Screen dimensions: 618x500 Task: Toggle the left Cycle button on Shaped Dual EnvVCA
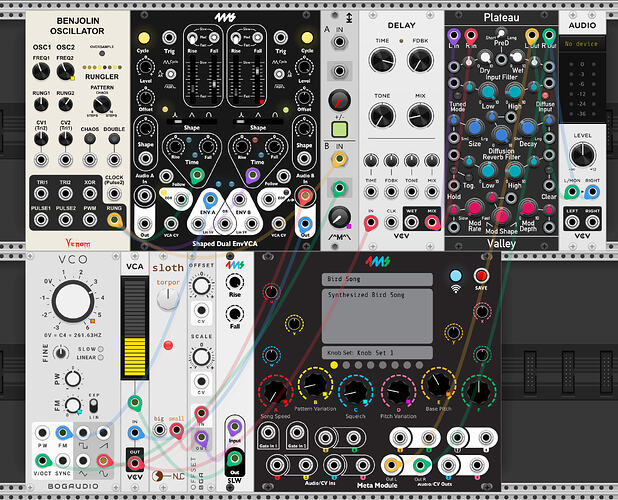pos(144,38)
